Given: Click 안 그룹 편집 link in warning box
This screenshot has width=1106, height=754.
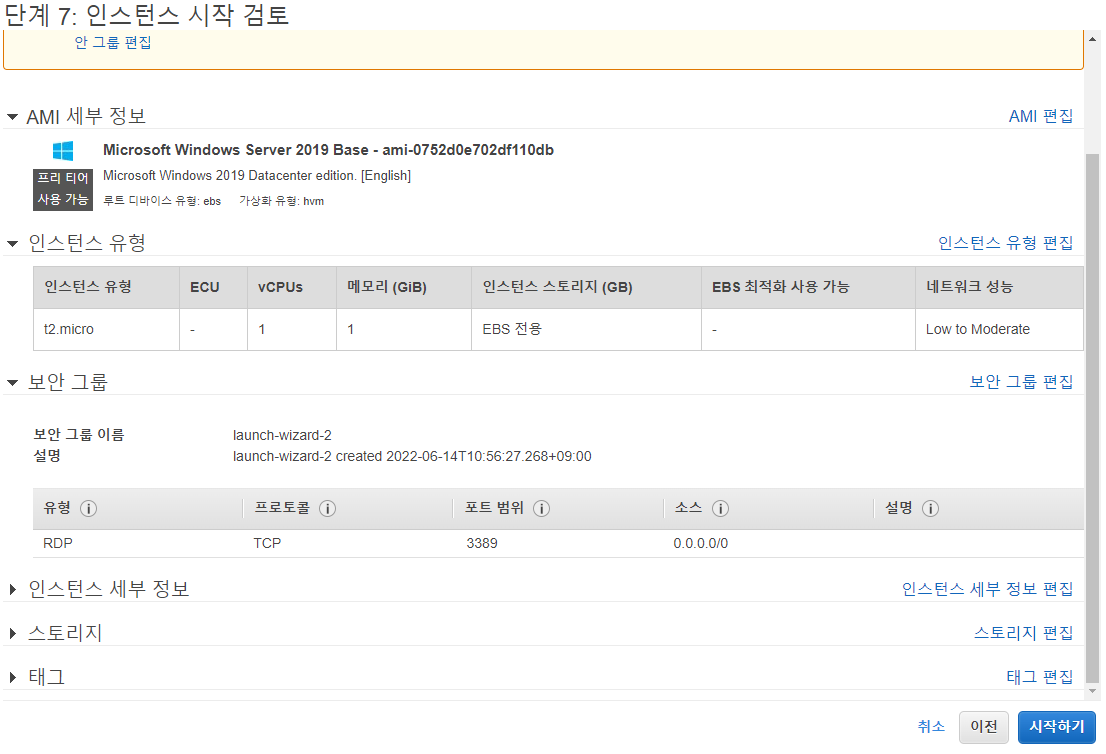Looking at the screenshot, I should tap(113, 42).
